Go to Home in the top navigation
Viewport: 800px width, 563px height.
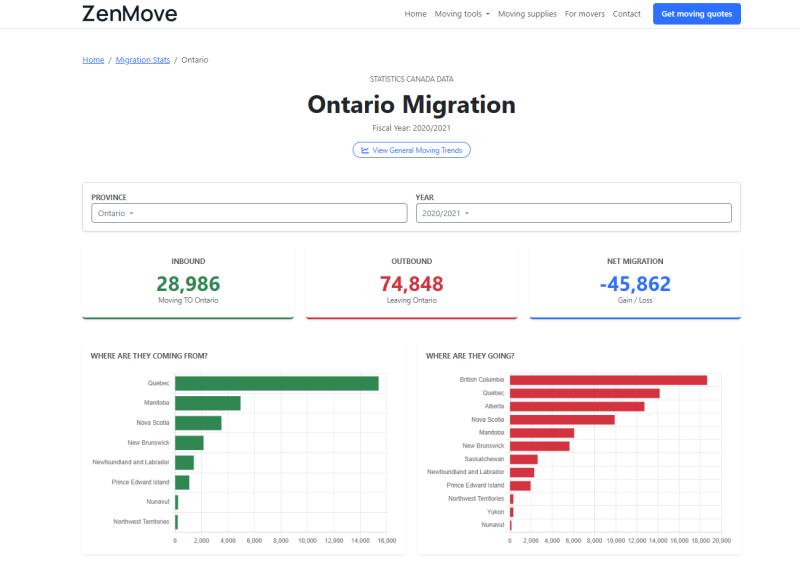click(x=415, y=14)
